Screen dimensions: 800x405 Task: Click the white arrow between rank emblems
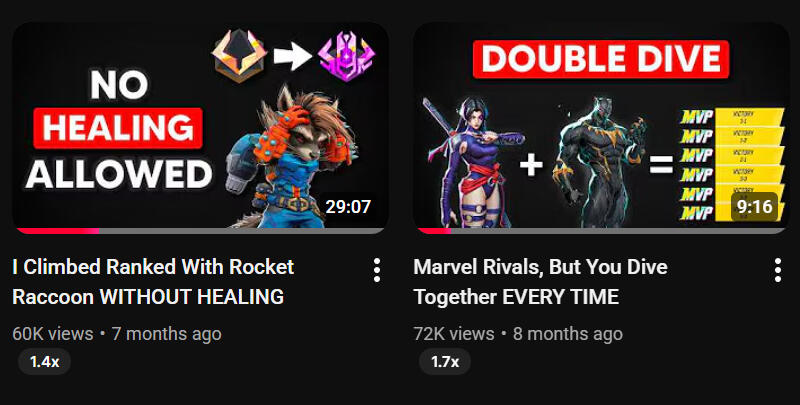coord(292,56)
